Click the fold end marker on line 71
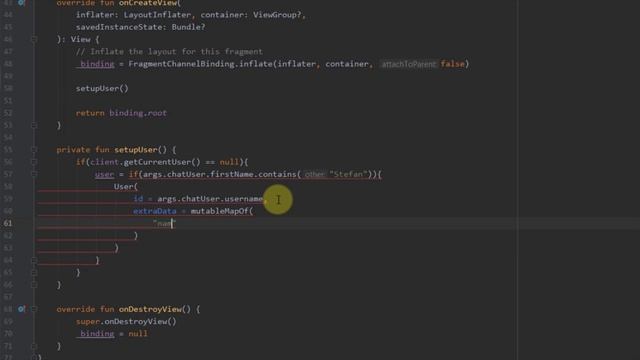The width and height of the screenshot is (640, 360). (34, 346)
